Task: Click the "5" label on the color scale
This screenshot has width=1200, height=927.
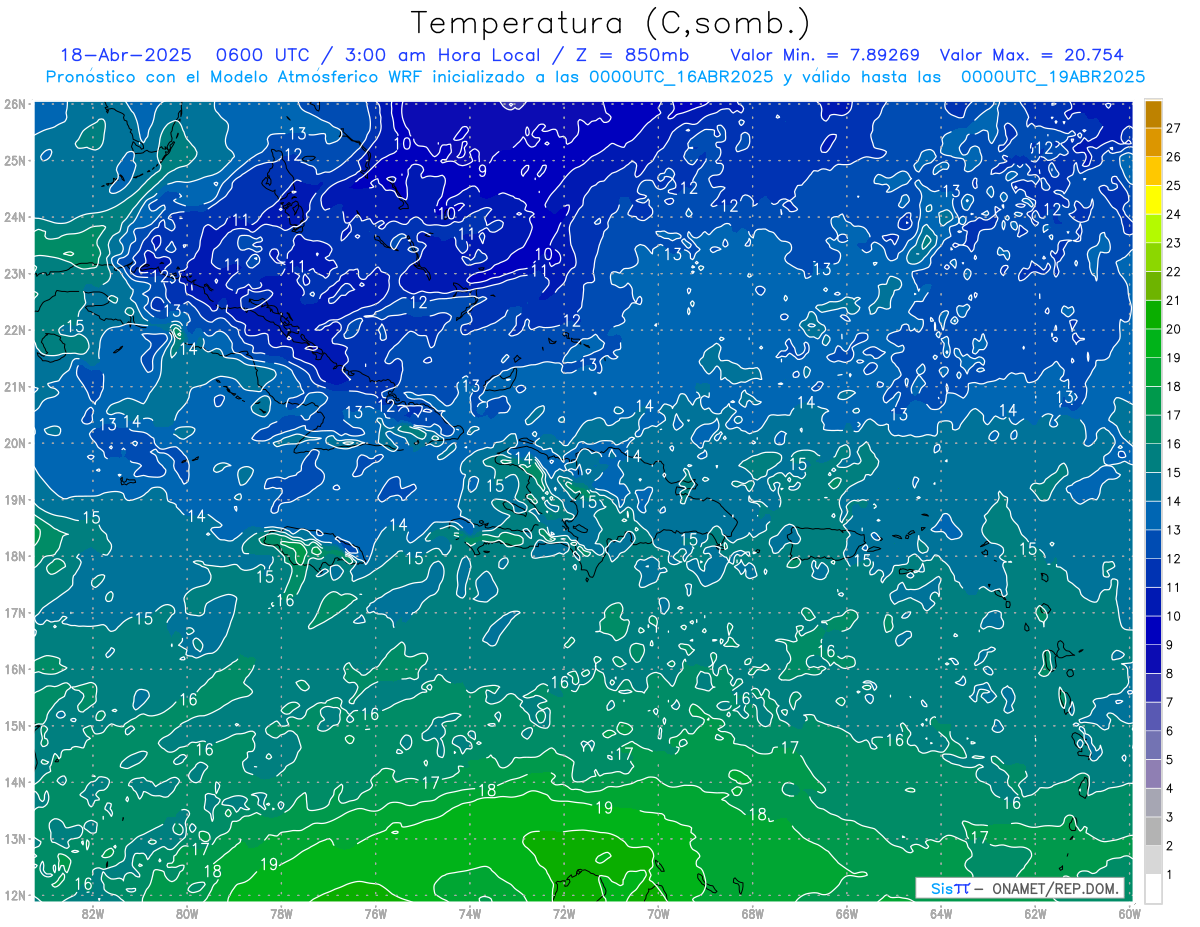Action: coord(1170,760)
